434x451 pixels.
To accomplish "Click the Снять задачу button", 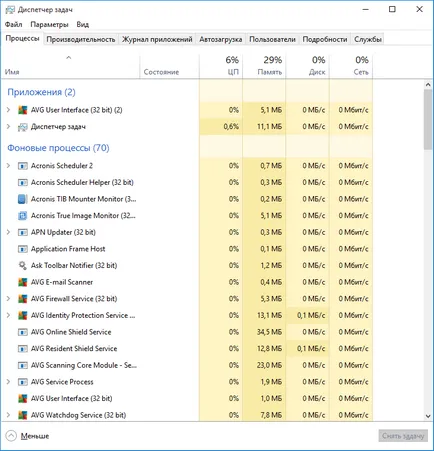I will coord(403,436).
